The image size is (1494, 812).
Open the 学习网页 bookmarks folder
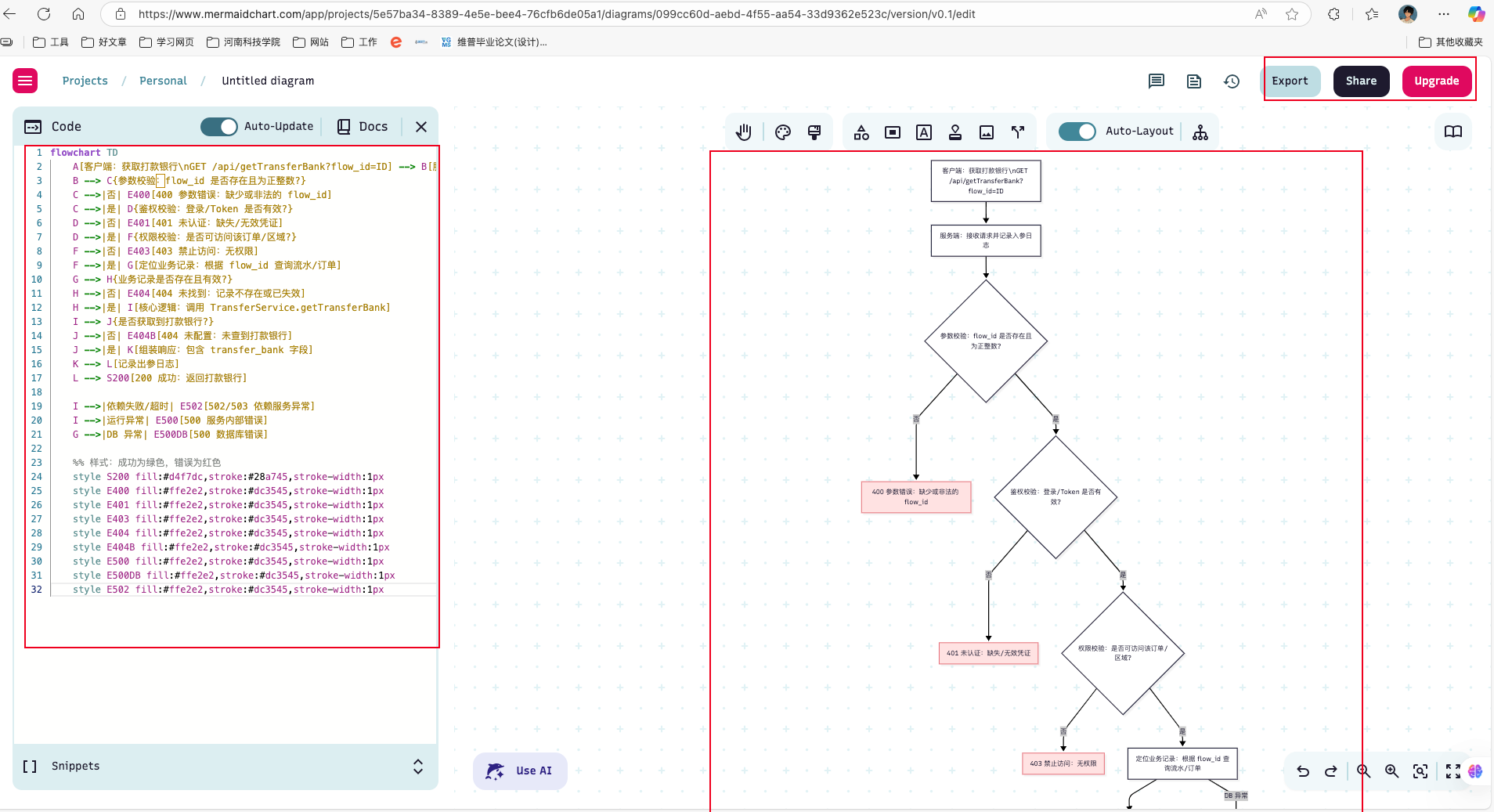167,42
